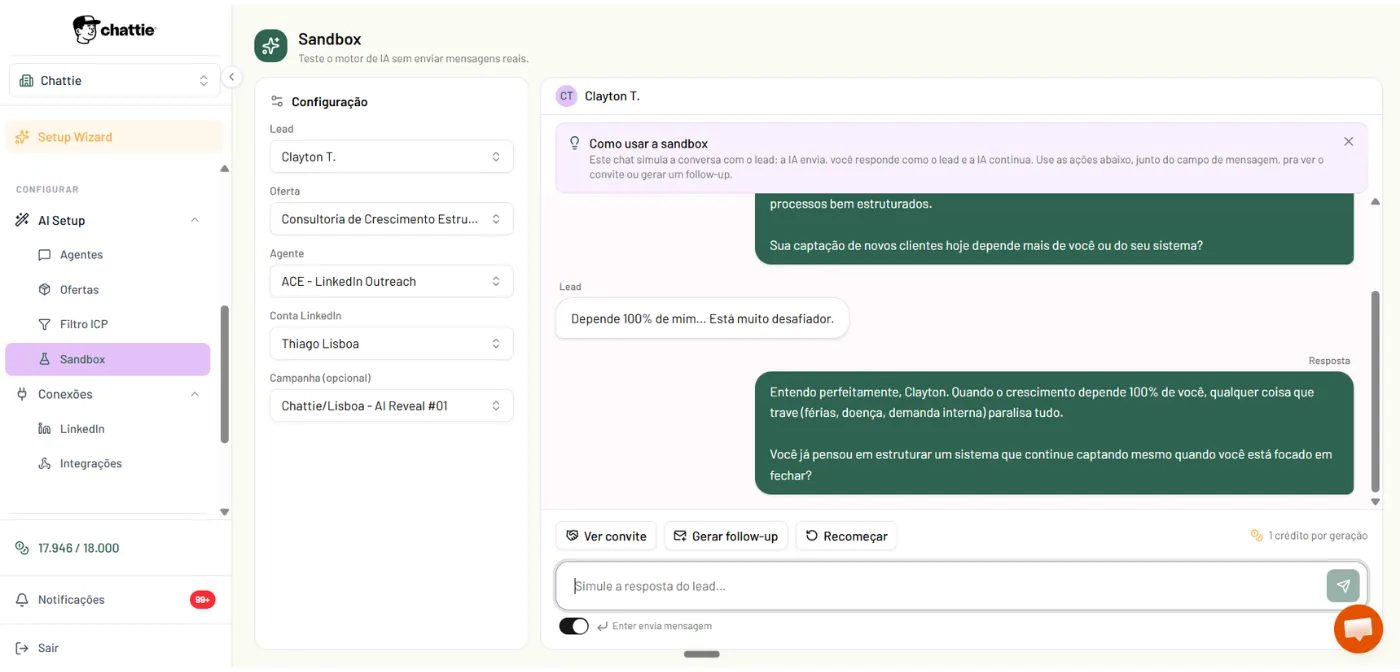Image resolution: width=1400 pixels, height=672 pixels.
Task: Click the CT avatar in chat header
Action: [567, 96]
